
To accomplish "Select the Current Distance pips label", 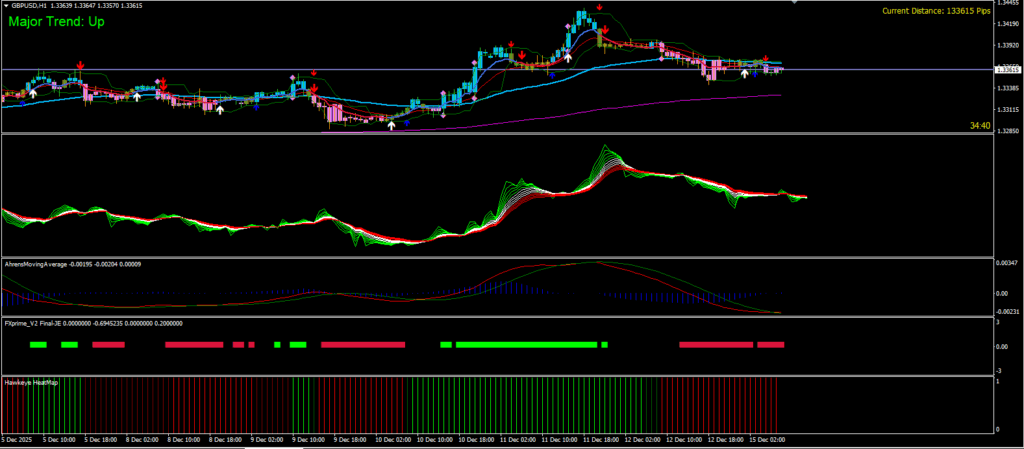I will pyautogui.click(x=937, y=12).
